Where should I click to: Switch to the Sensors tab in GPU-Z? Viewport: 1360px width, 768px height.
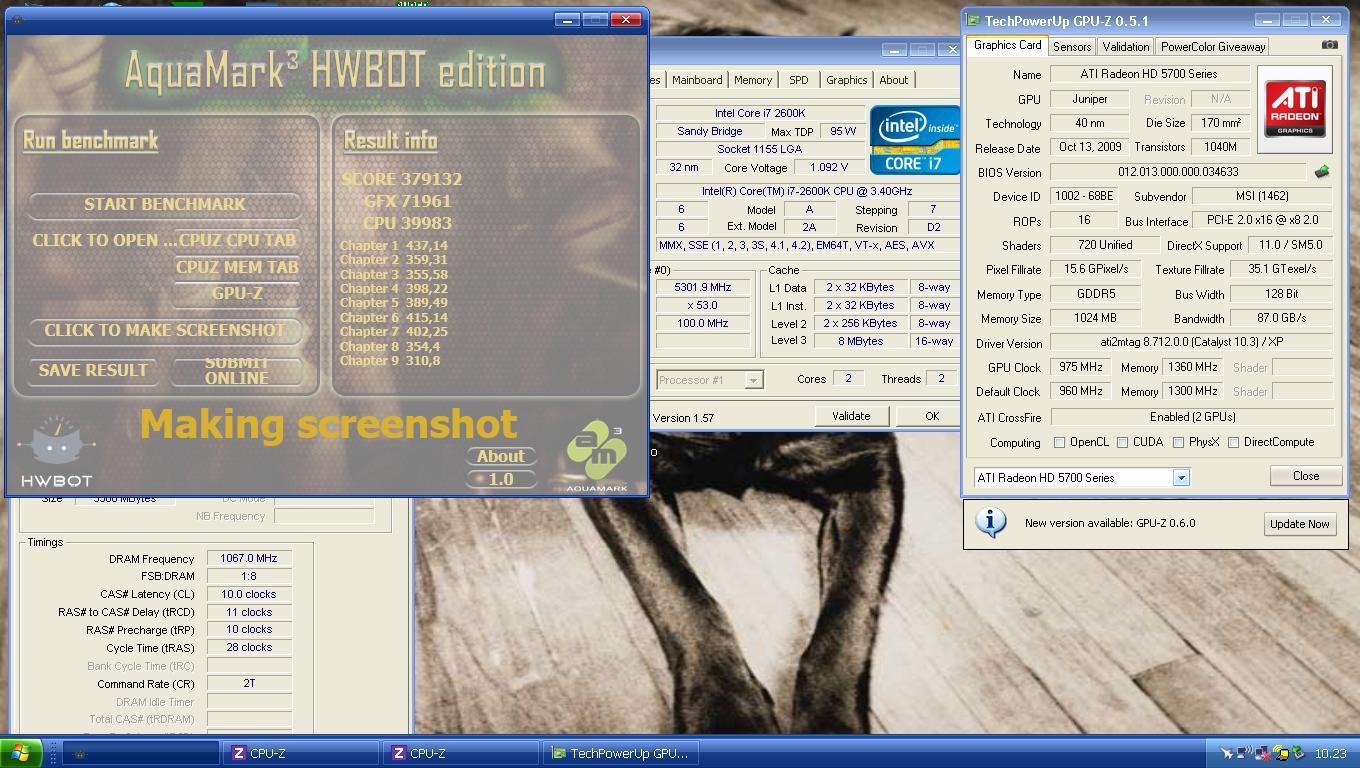[x=1072, y=47]
